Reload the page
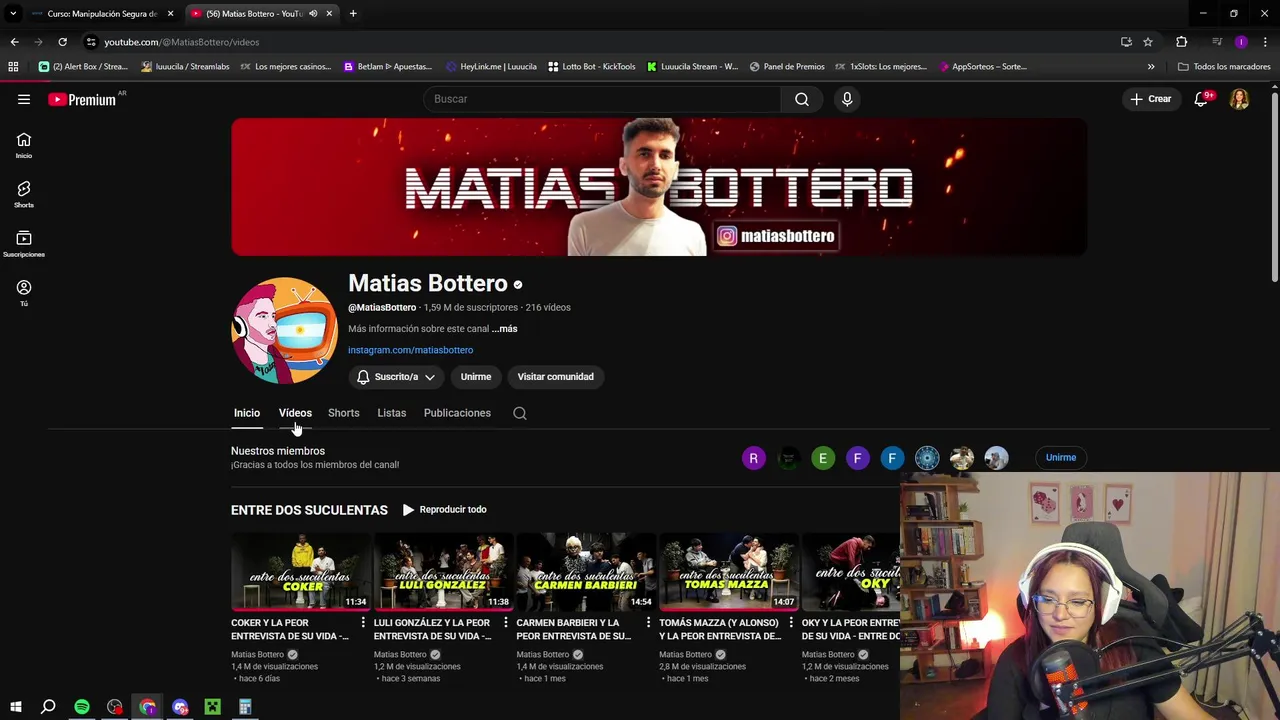Image resolution: width=1280 pixels, height=720 pixels. [x=62, y=42]
